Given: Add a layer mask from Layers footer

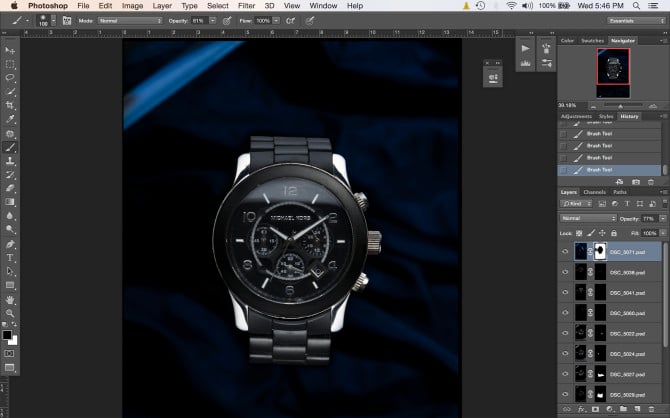Looking at the screenshot, I should click(x=595, y=409).
